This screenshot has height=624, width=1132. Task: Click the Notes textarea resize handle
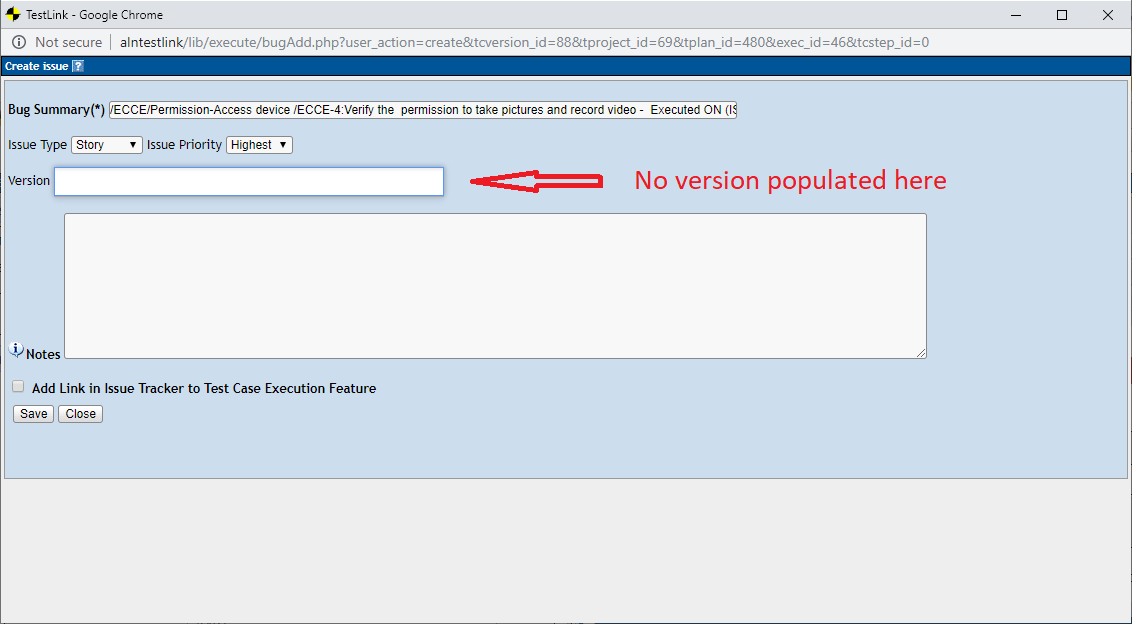(921, 353)
